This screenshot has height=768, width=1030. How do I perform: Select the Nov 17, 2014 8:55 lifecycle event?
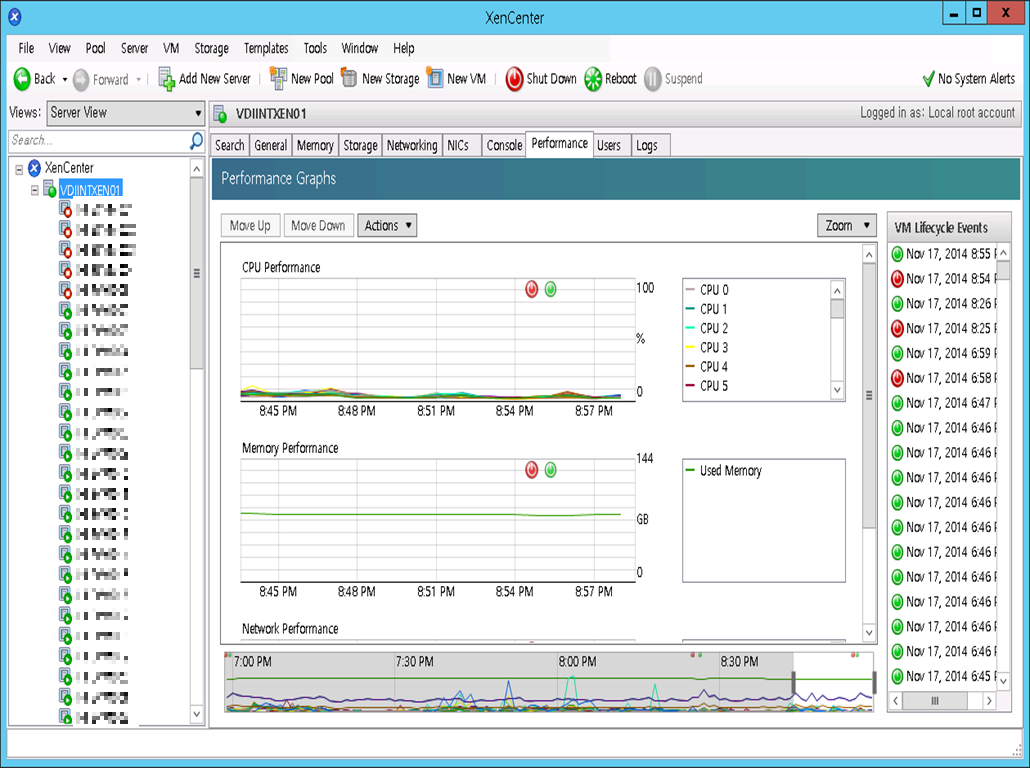point(943,254)
